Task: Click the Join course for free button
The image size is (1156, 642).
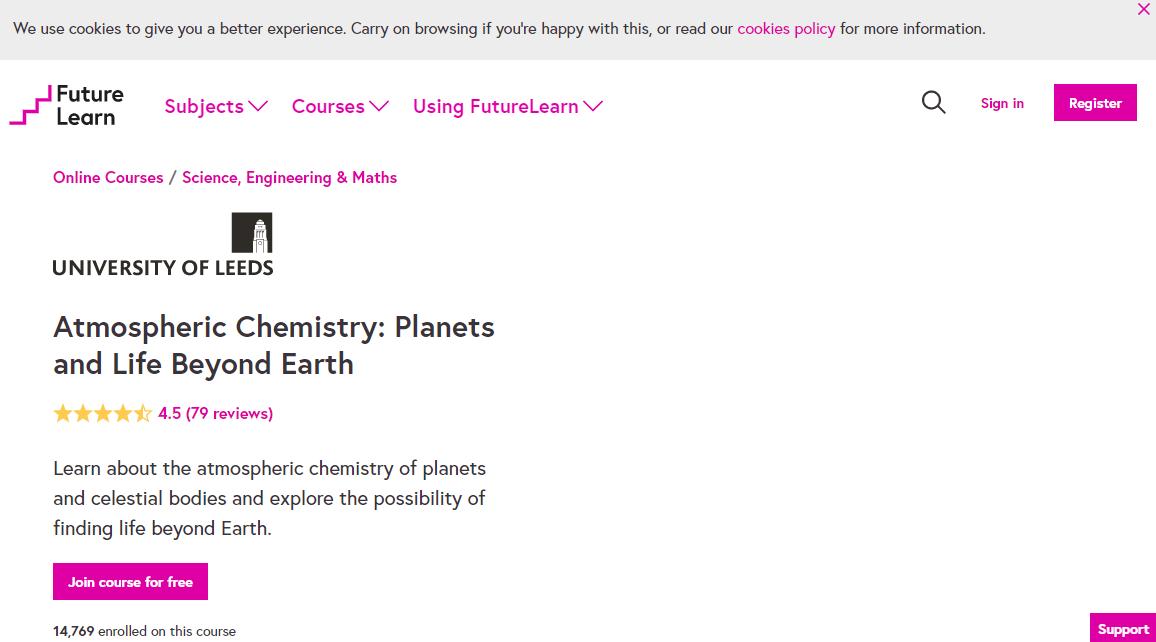Action: [x=130, y=581]
